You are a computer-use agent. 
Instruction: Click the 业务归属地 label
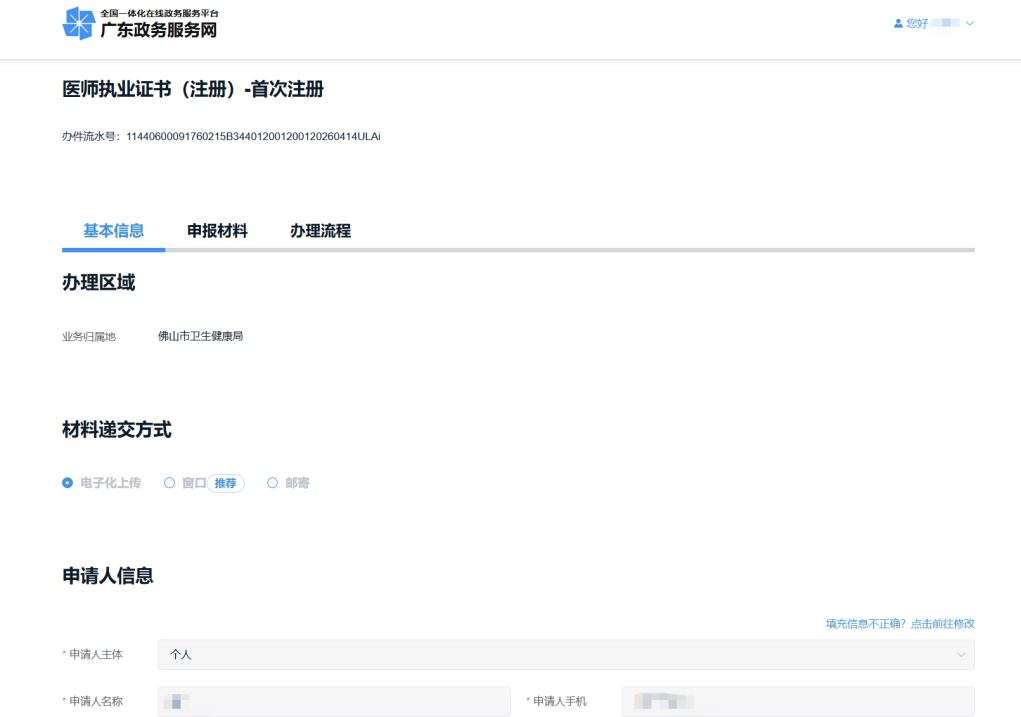click(x=89, y=337)
